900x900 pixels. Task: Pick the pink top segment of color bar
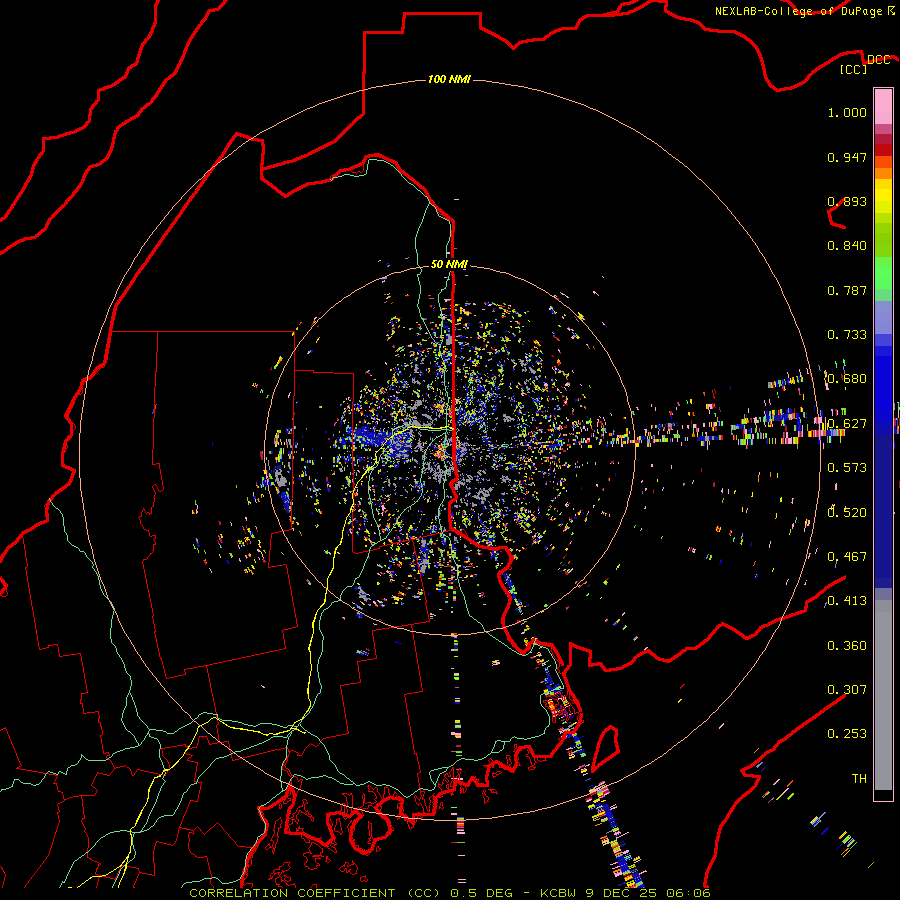click(883, 106)
